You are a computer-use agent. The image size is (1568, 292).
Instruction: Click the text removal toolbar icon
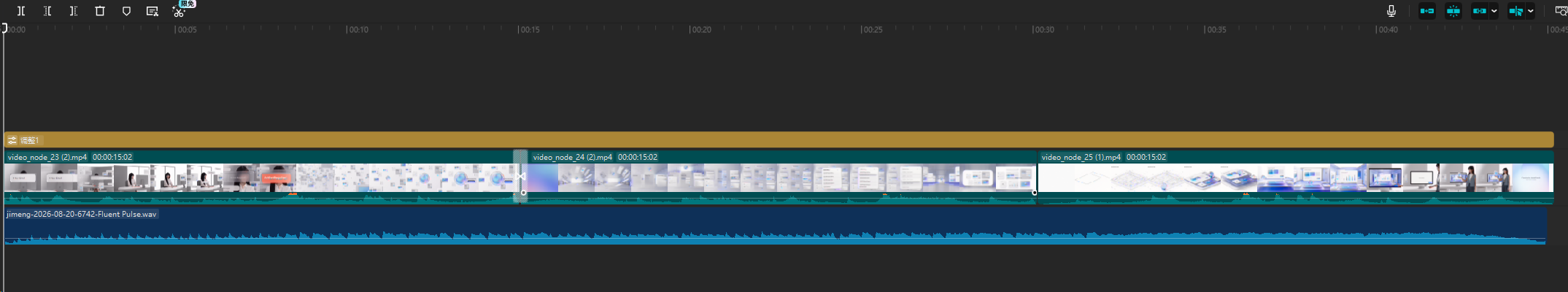tap(152, 11)
